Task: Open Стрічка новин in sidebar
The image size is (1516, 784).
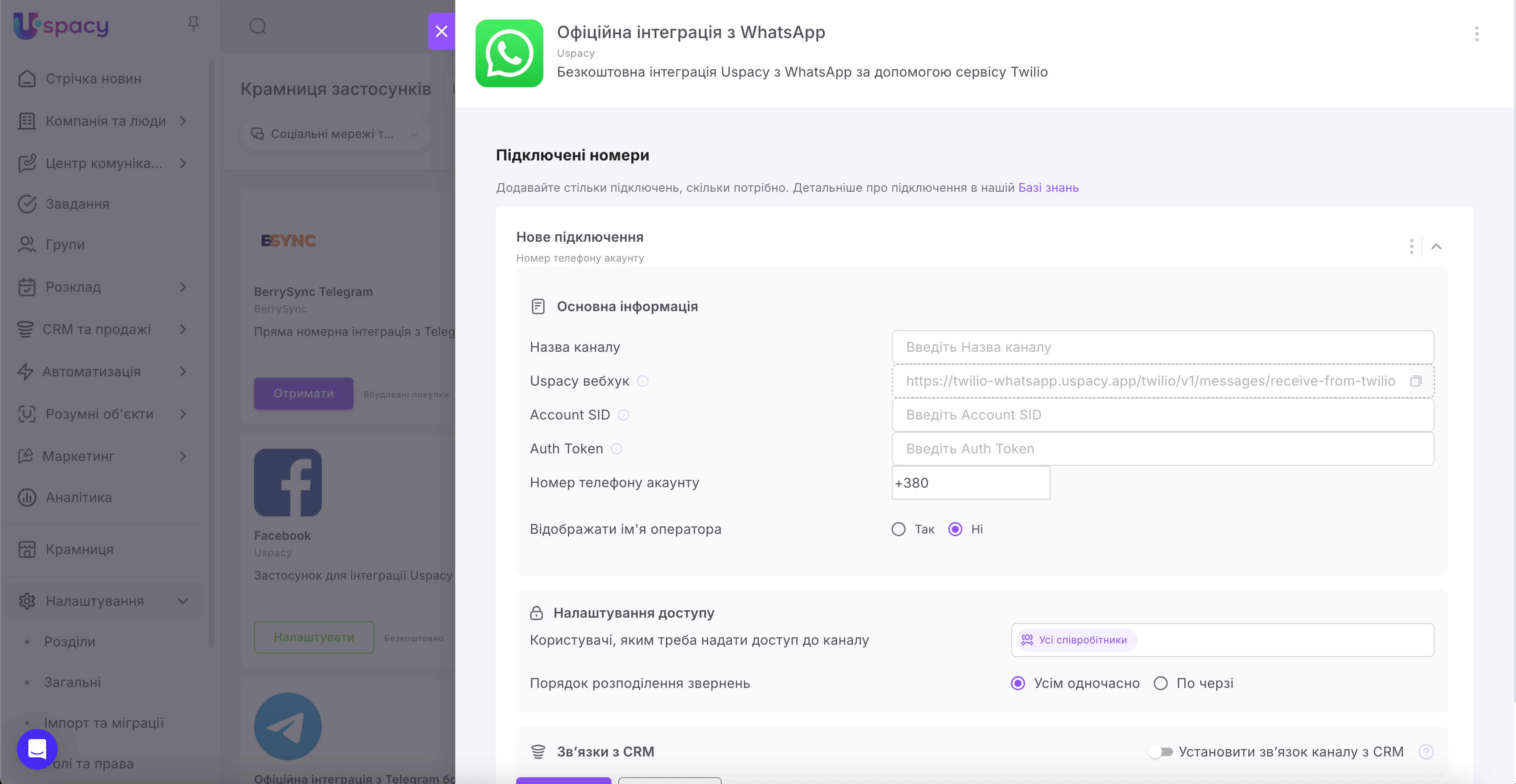Action: [x=94, y=79]
